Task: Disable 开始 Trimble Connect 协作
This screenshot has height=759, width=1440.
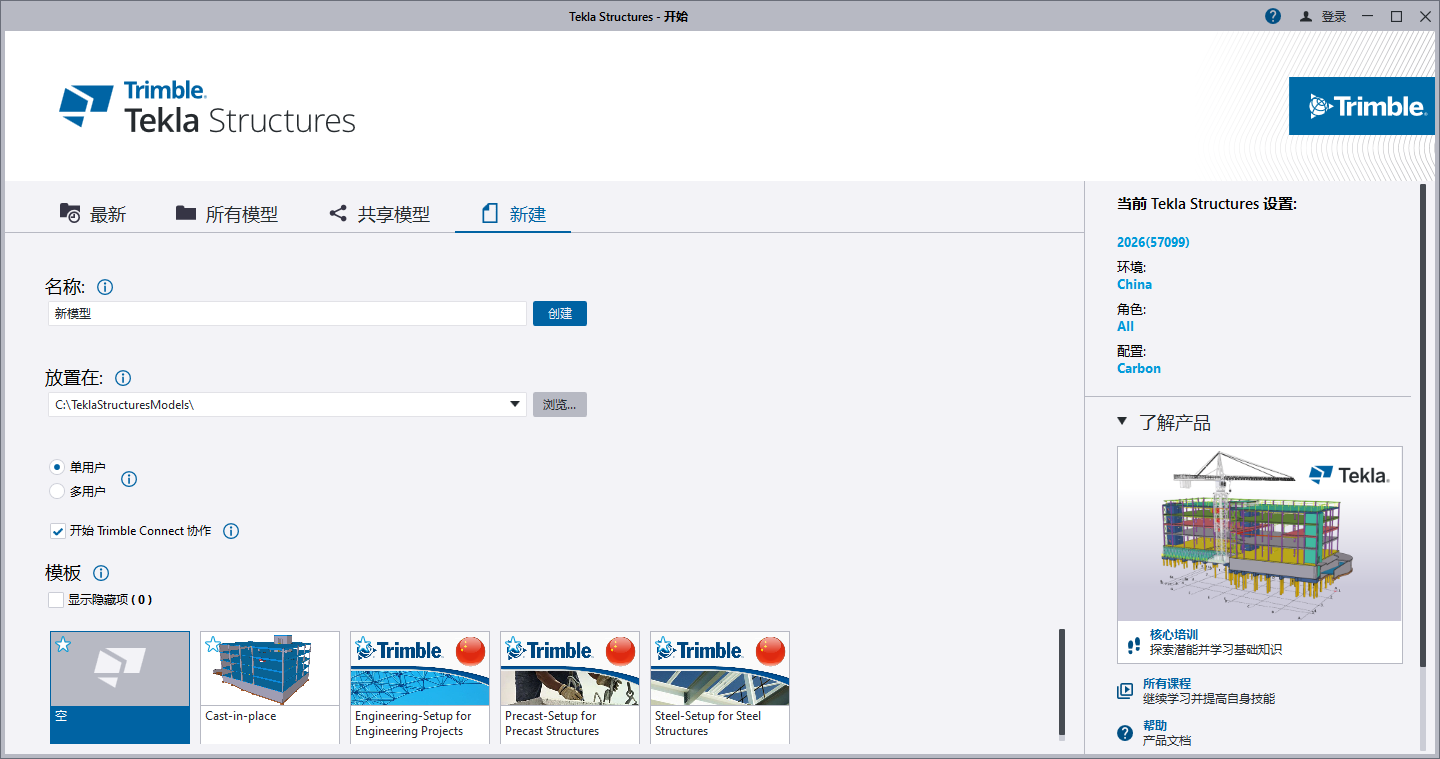Action: pos(58,531)
